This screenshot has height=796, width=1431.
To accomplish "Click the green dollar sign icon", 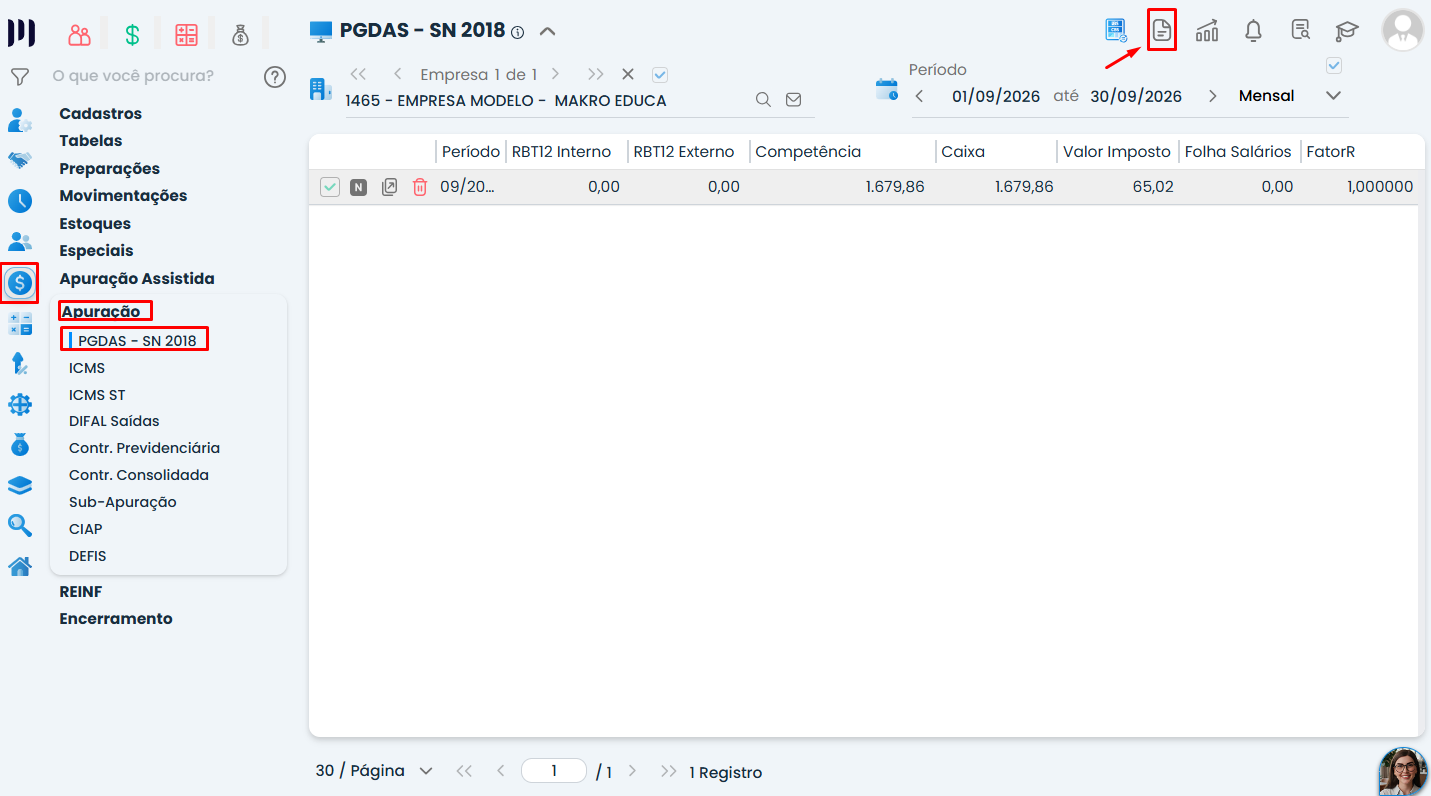I will [x=132, y=35].
